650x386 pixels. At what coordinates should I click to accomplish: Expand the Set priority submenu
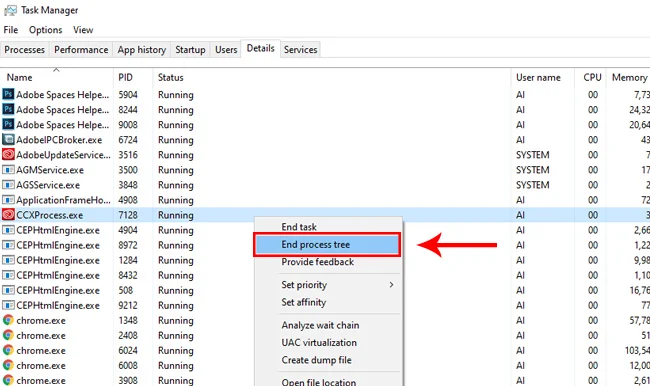point(328,285)
